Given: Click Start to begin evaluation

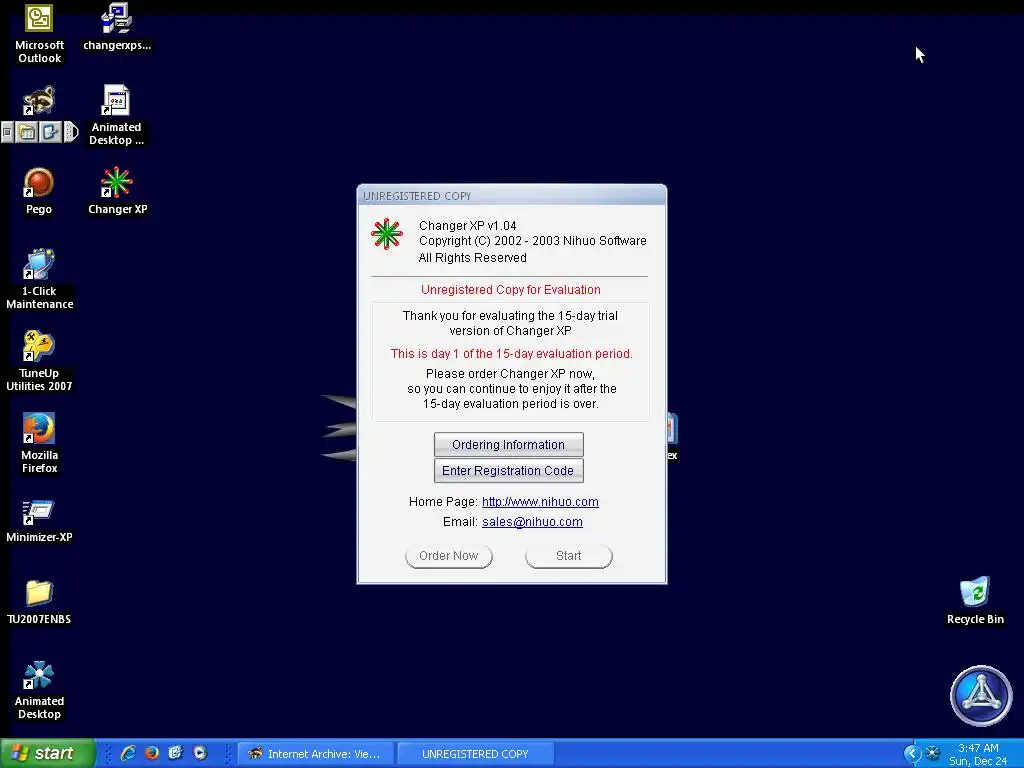Looking at the screenshot, I should pos(569,556).
